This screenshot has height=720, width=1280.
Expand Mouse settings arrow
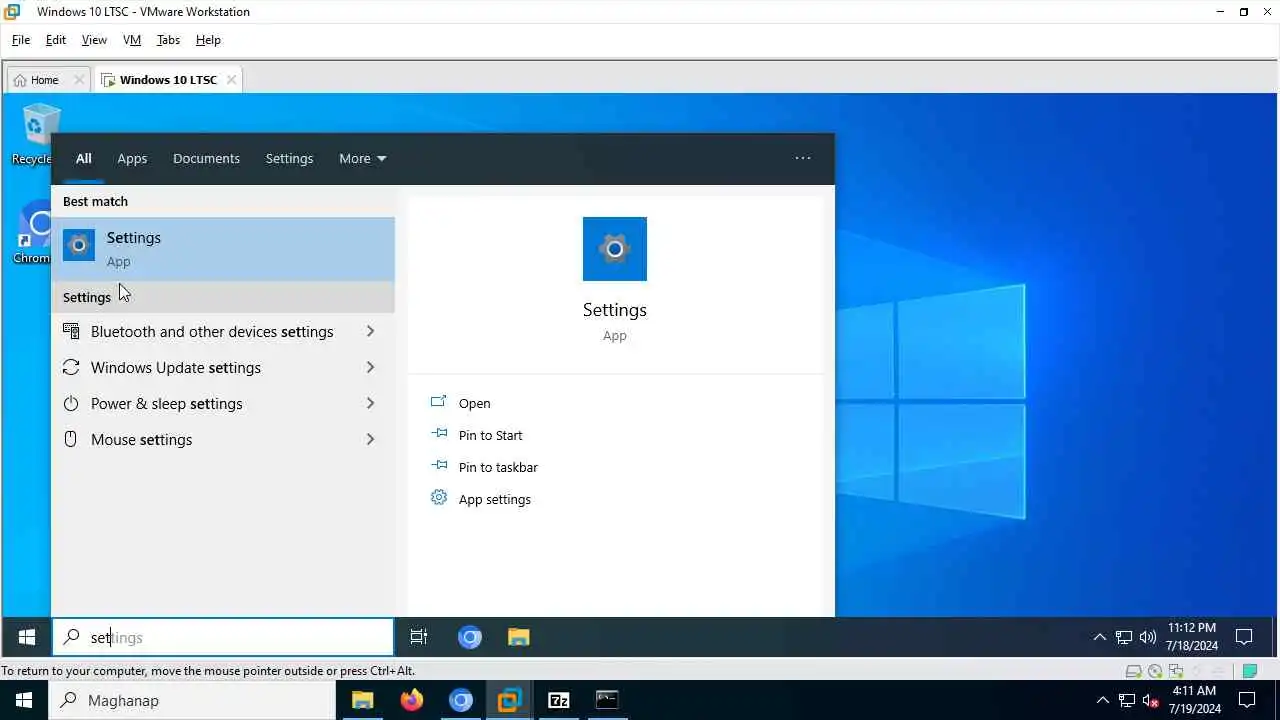[x=370, y=439]
